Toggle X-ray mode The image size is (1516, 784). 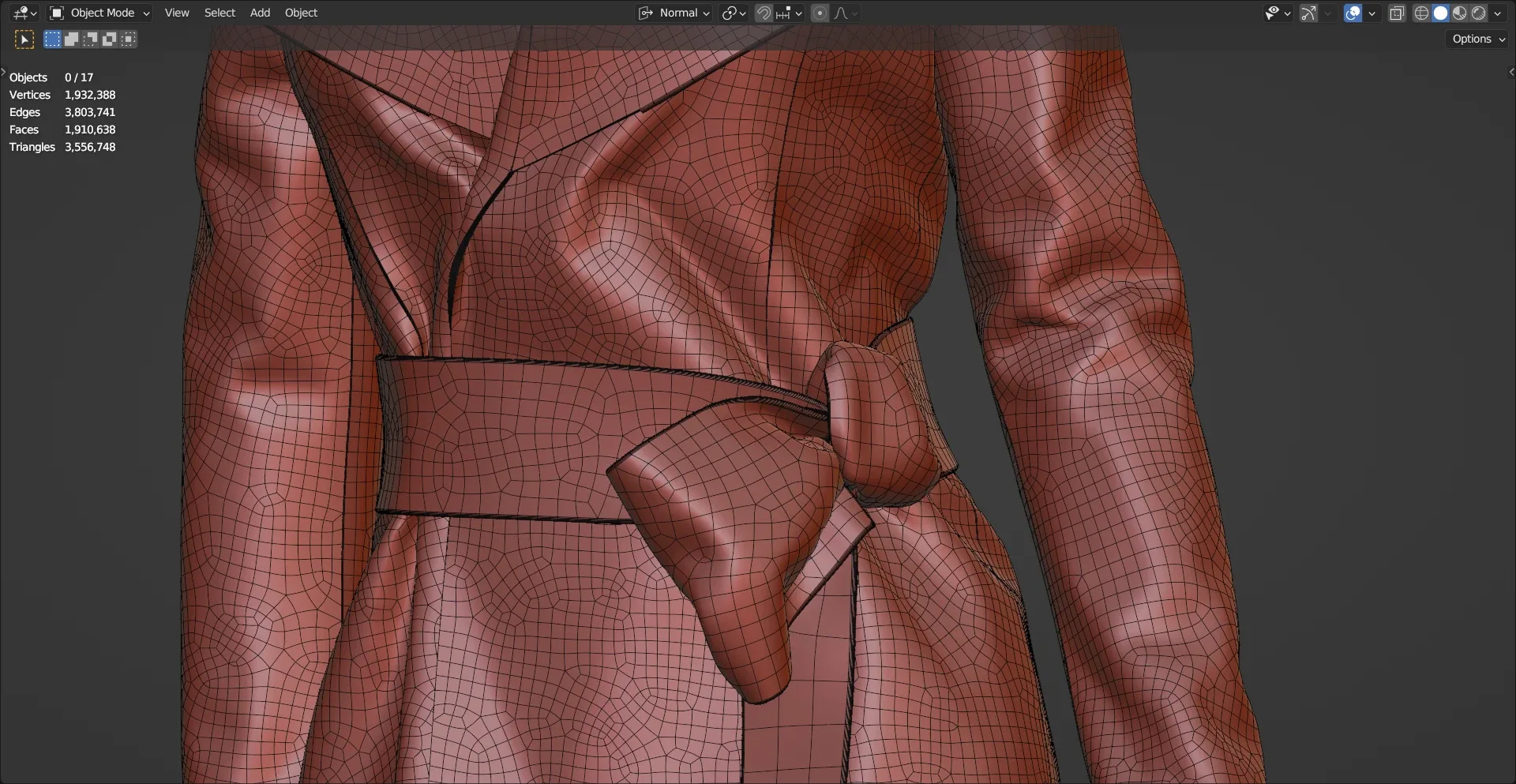tap(1397, 13)
